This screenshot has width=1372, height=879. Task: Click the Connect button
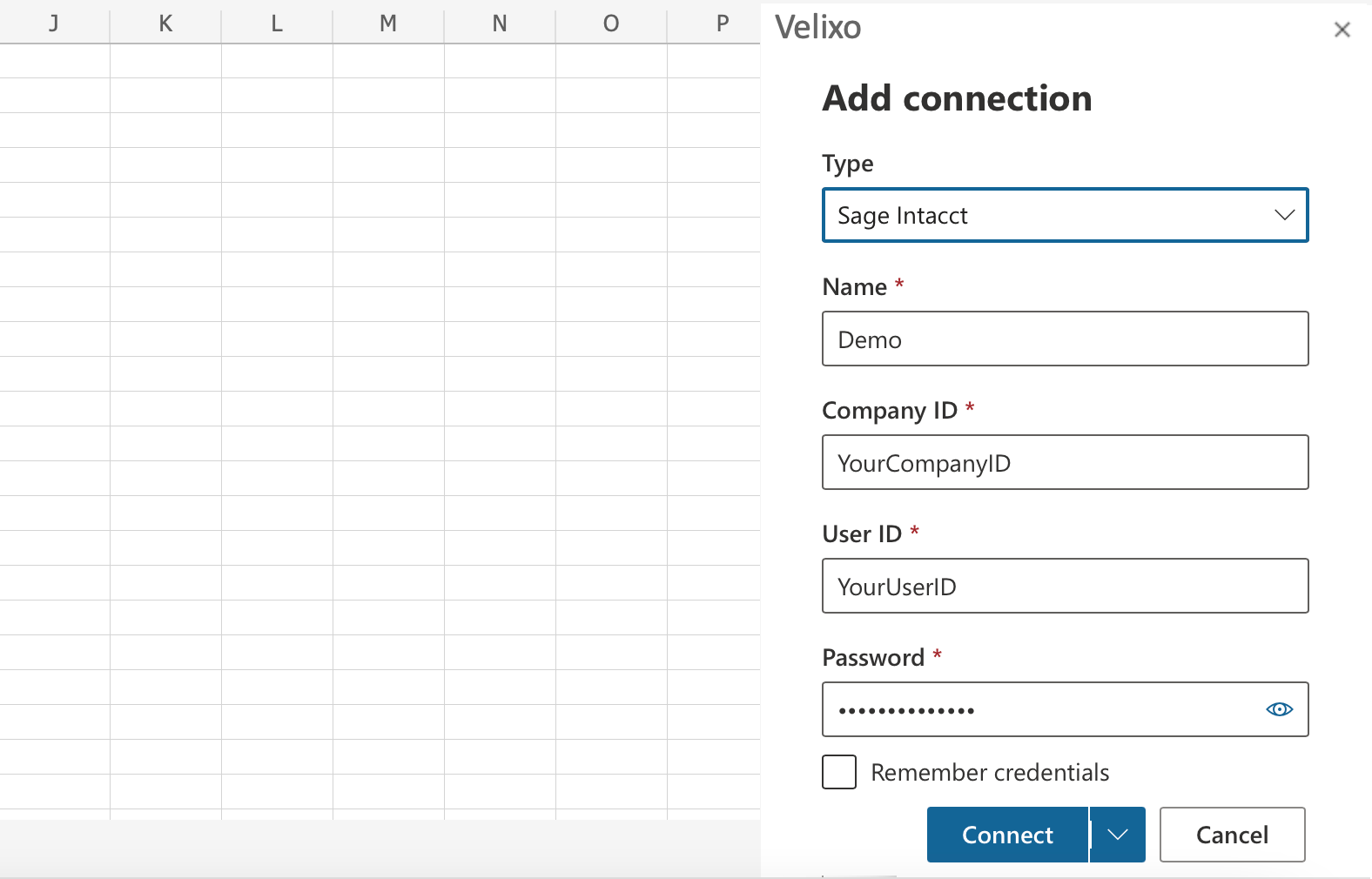click(1007, 835)
